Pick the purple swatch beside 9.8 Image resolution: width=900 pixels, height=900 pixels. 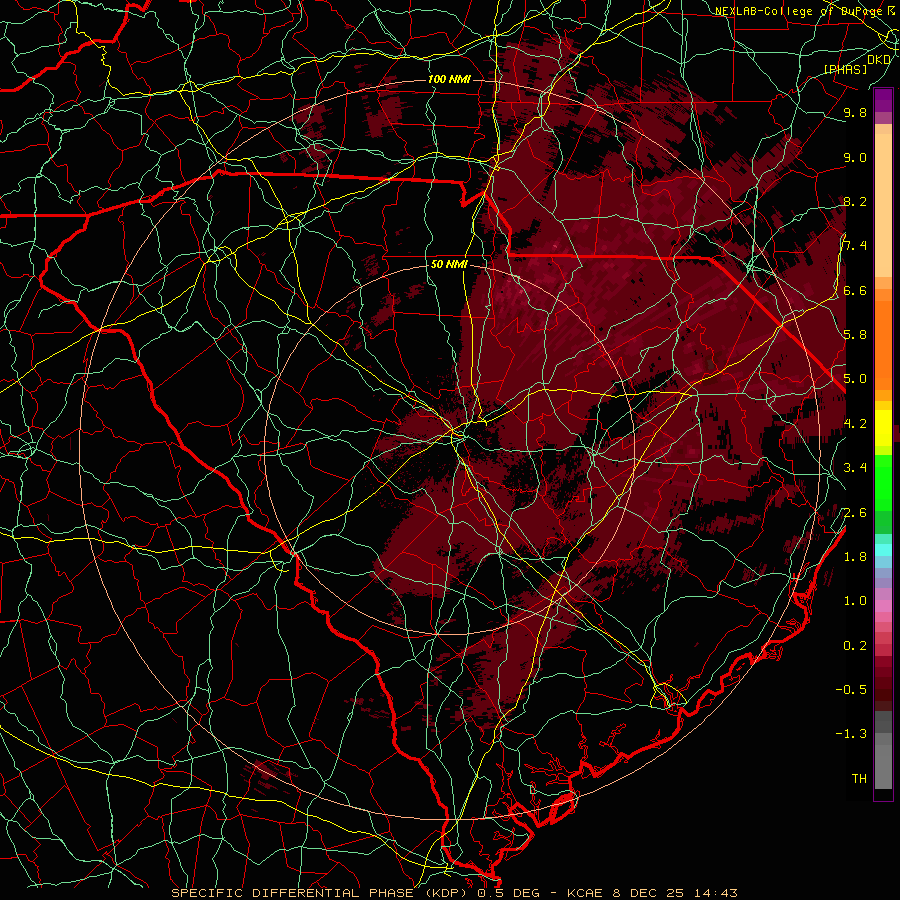tap(883, 101)
